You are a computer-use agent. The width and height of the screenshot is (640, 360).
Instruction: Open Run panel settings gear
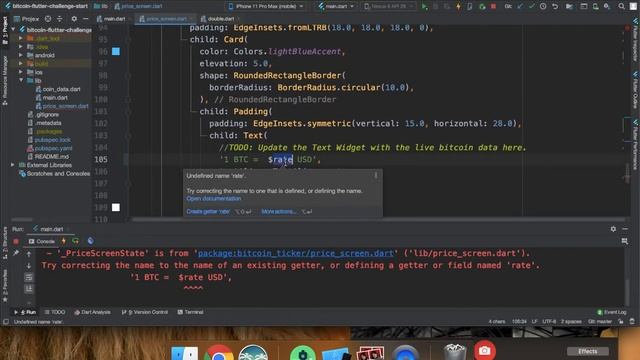(613, 229)
